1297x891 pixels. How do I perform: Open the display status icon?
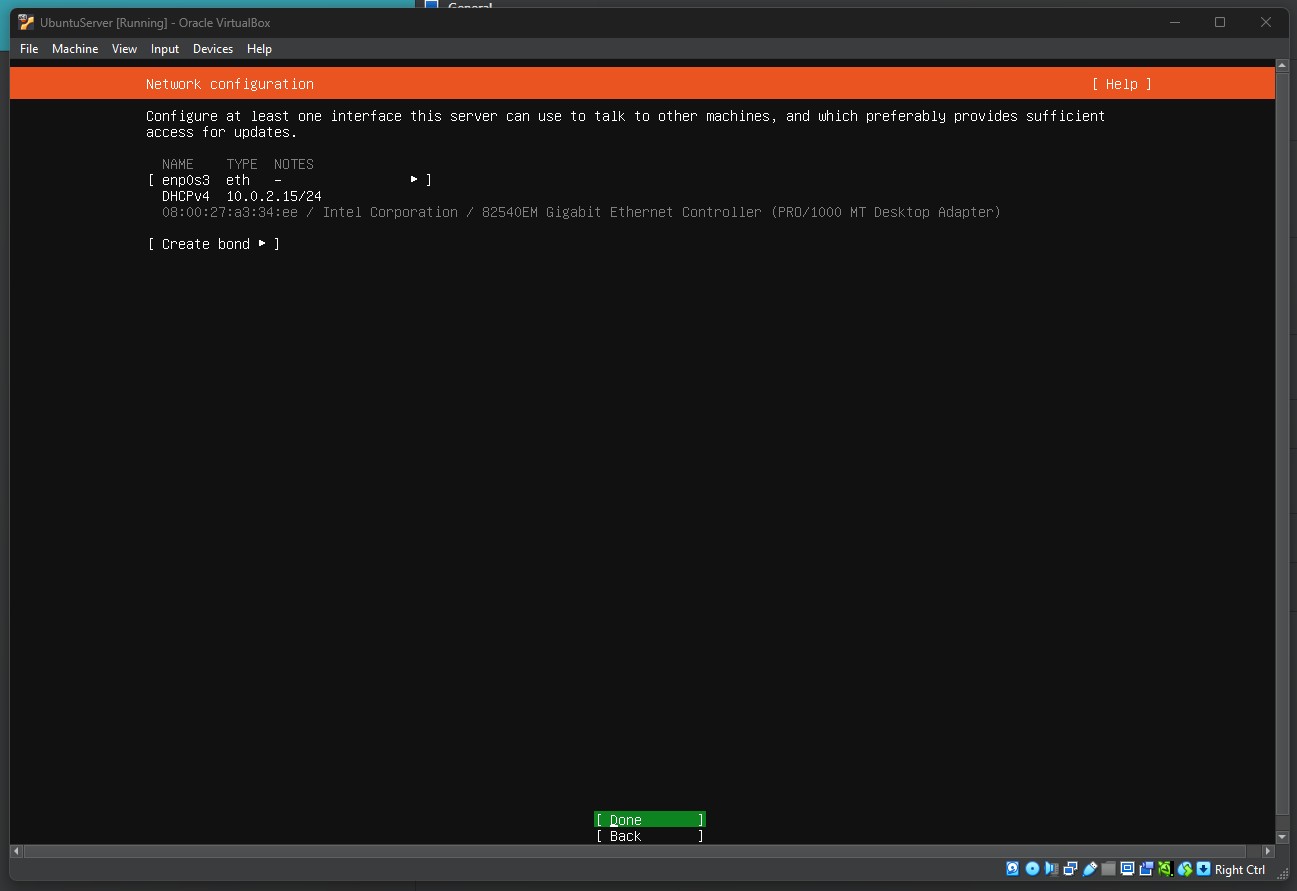1128,869
